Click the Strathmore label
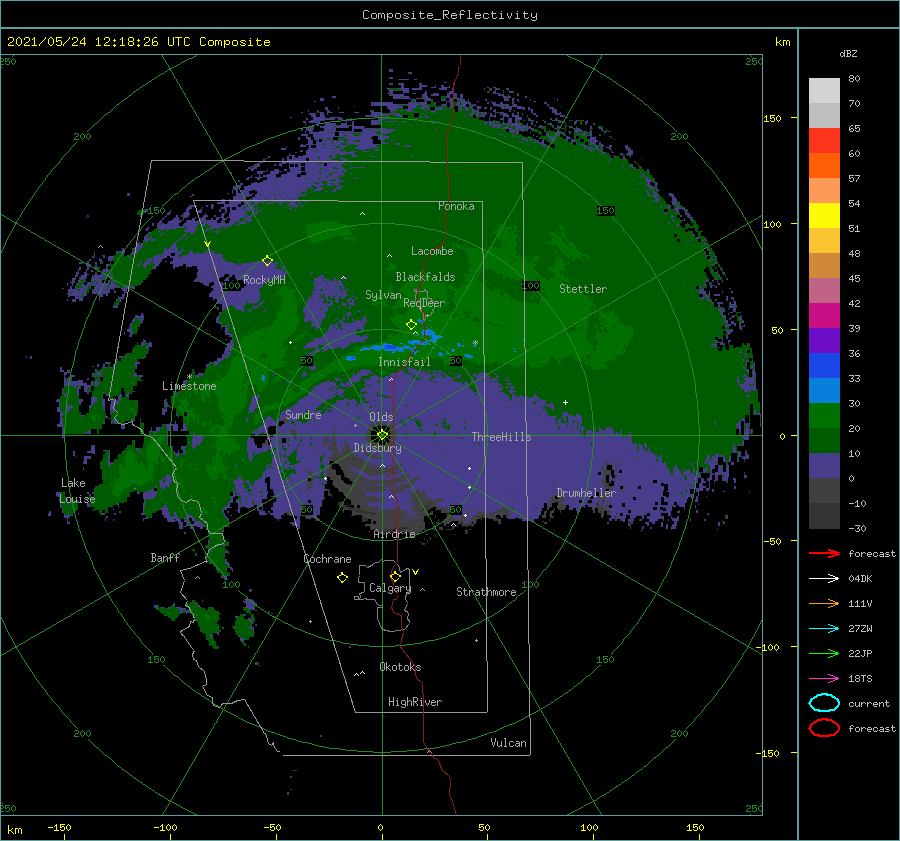The height and width of the screenshot is (841, 900). [x=486, y=592]
